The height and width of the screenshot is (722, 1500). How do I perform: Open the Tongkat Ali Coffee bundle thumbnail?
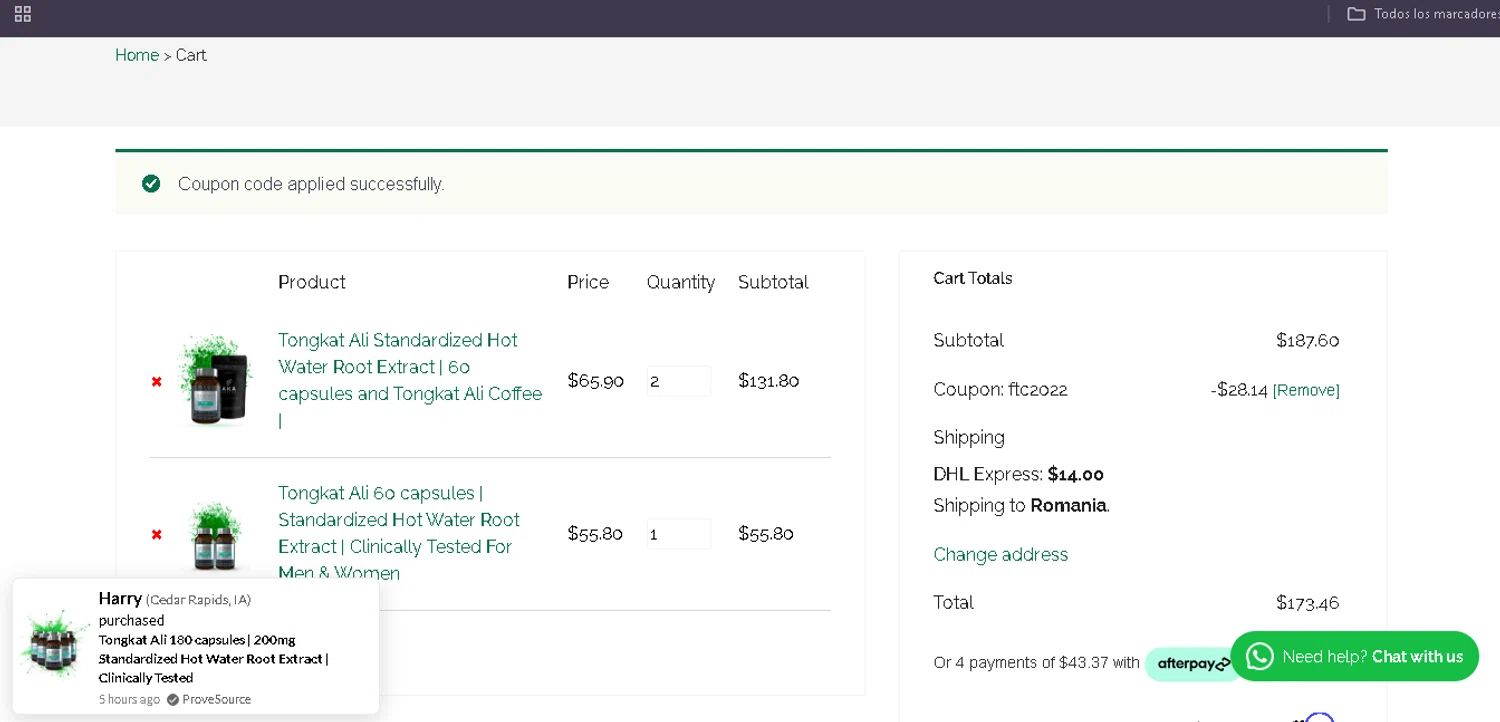215,380
